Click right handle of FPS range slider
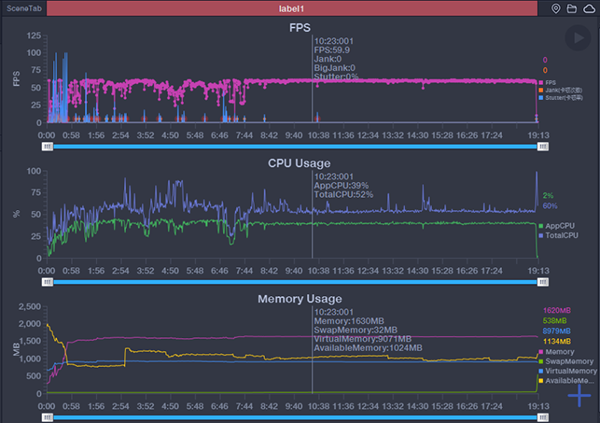The image size is (600, 423). point(543,146)
